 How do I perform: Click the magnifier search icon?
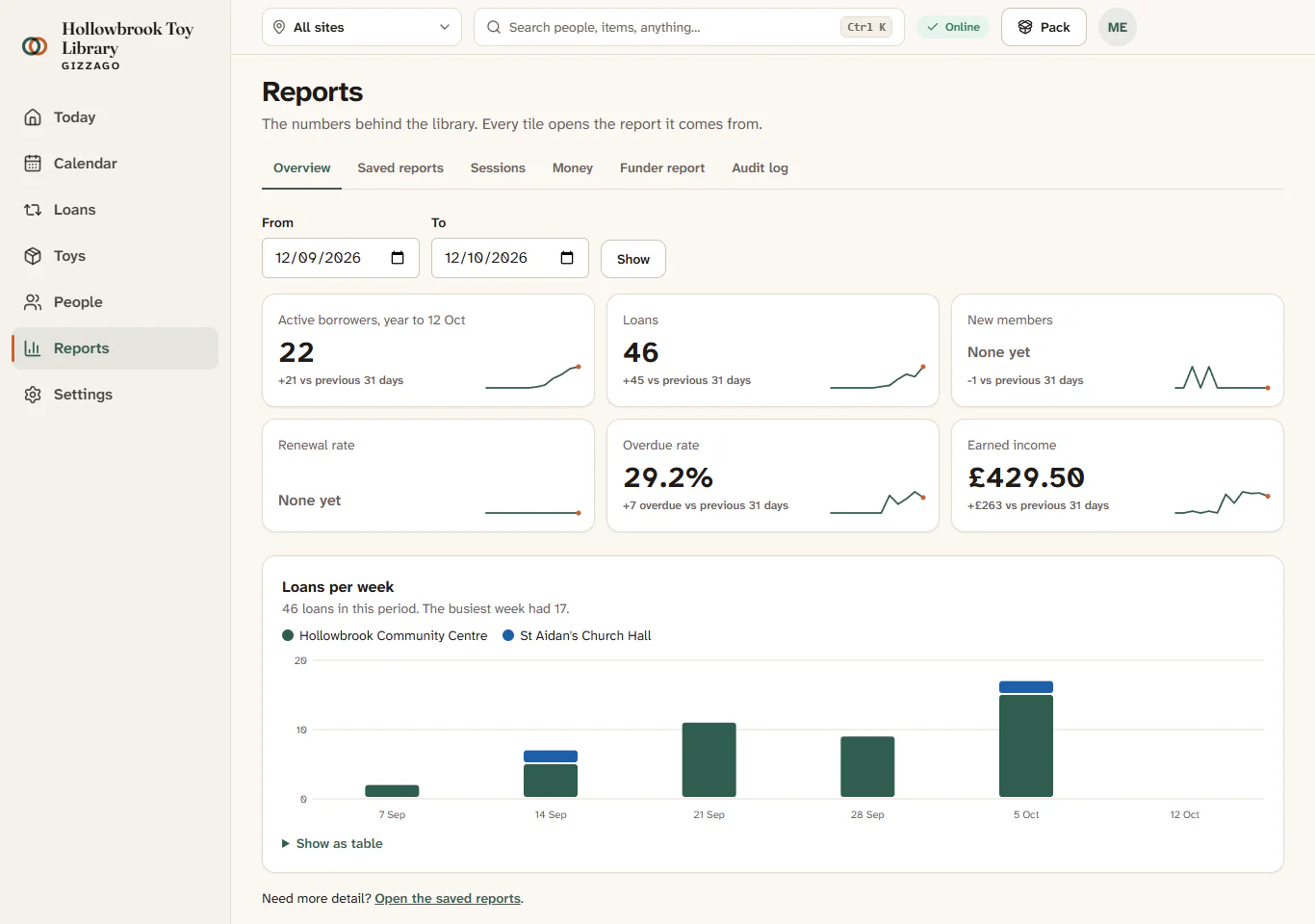pos(494,27)
